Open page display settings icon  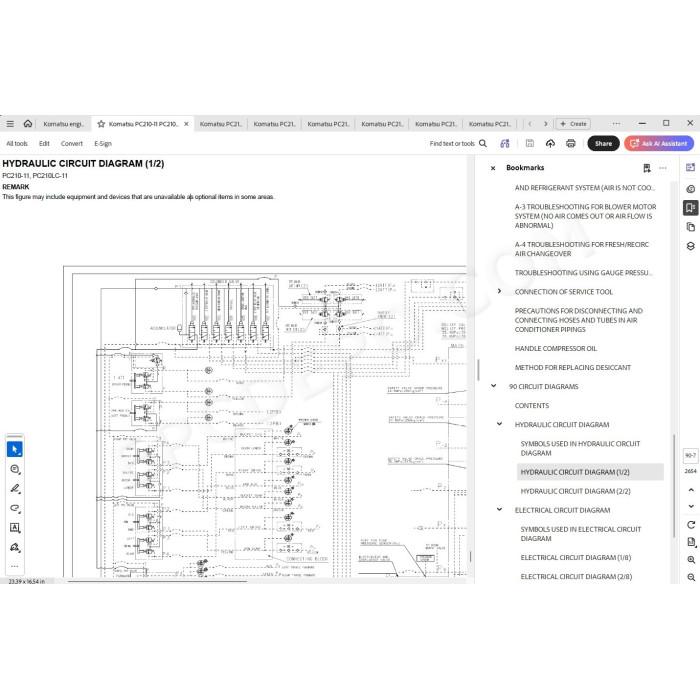(x=691, y=542)
